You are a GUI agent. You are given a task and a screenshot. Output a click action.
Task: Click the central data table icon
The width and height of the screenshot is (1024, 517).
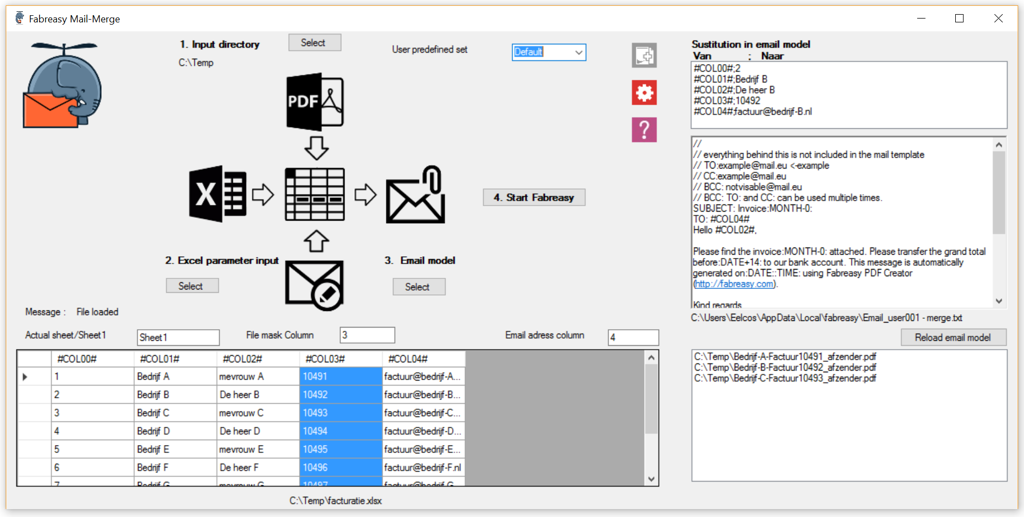(x=314, y=194)
